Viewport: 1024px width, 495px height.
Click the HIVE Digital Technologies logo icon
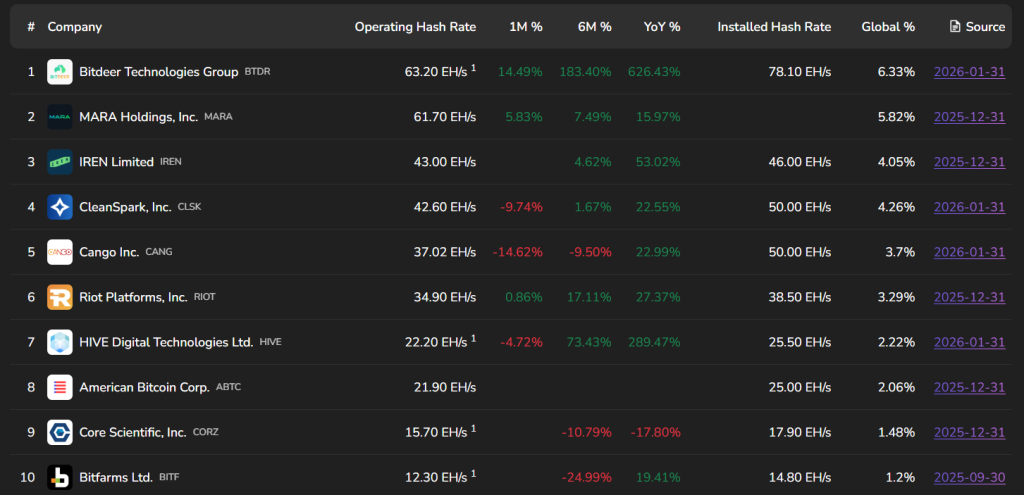tap(60, 342)
